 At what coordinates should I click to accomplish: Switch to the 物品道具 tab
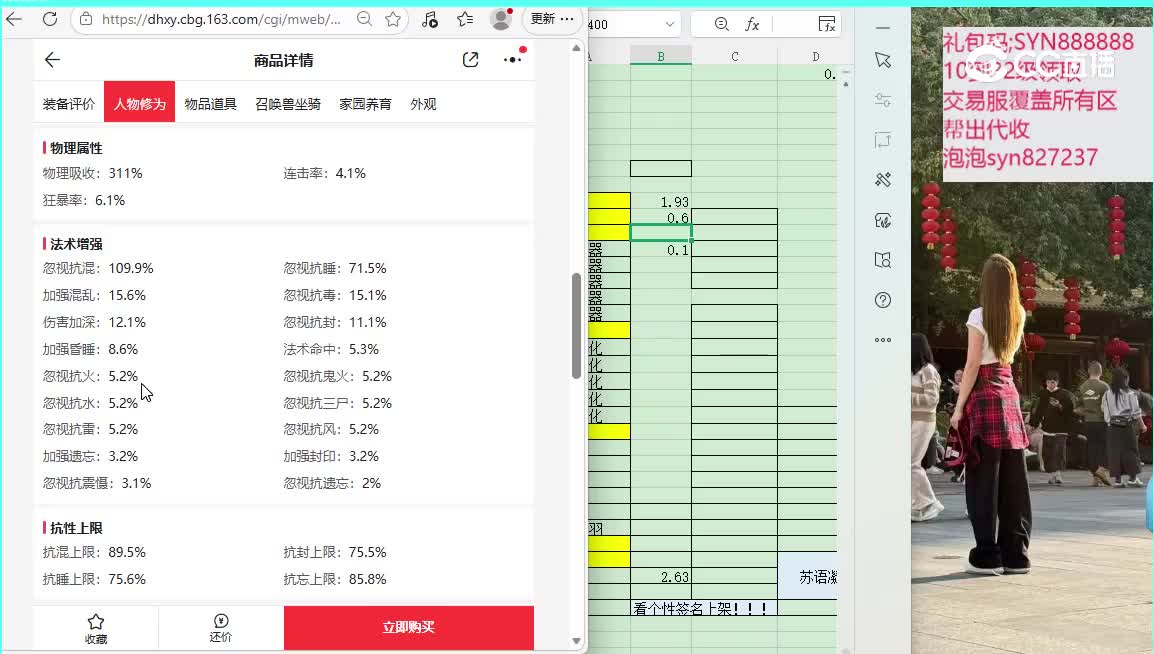click(210, 103)
